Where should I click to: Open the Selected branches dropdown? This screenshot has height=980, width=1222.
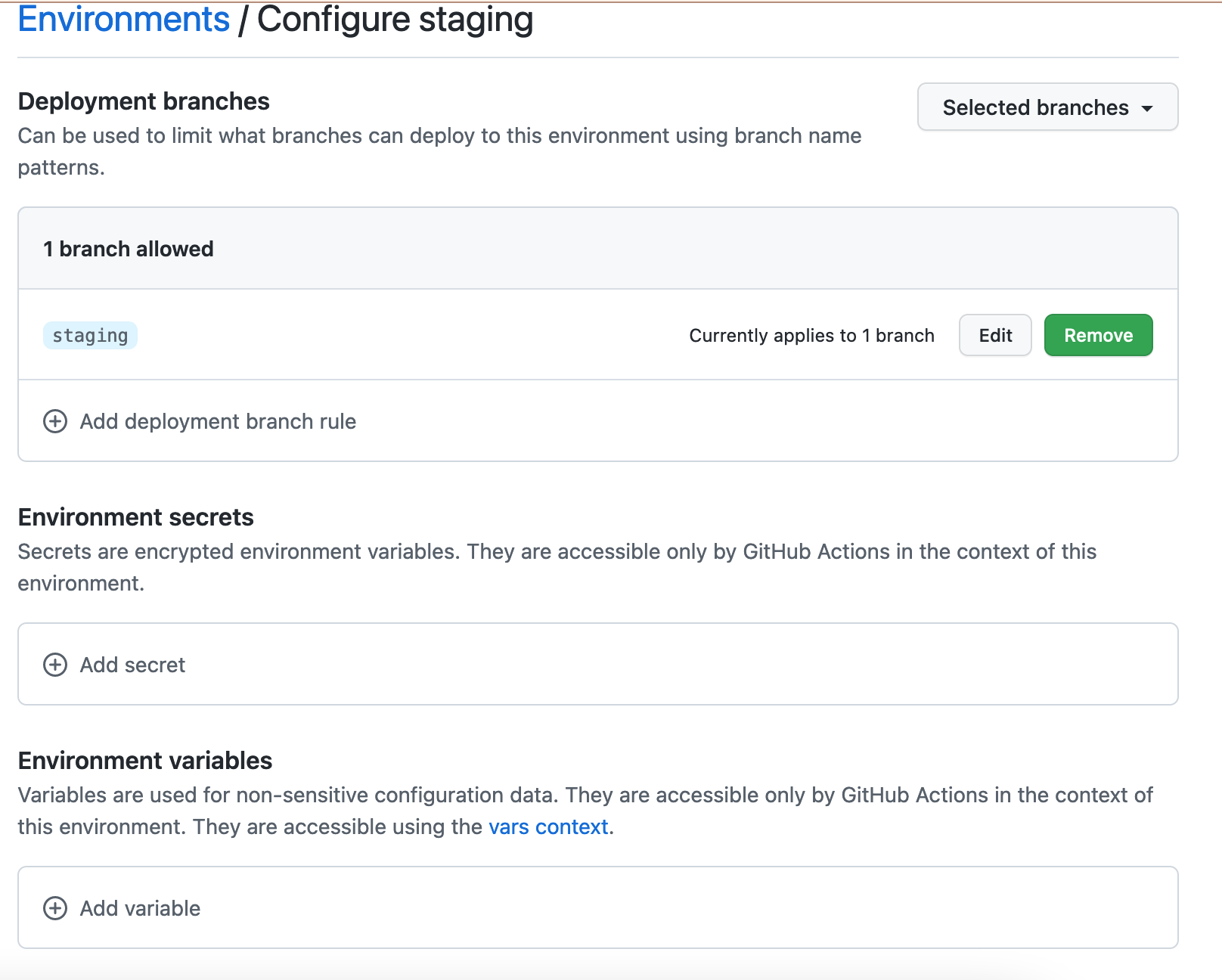pyautogui.click(x=1047, y=107)
